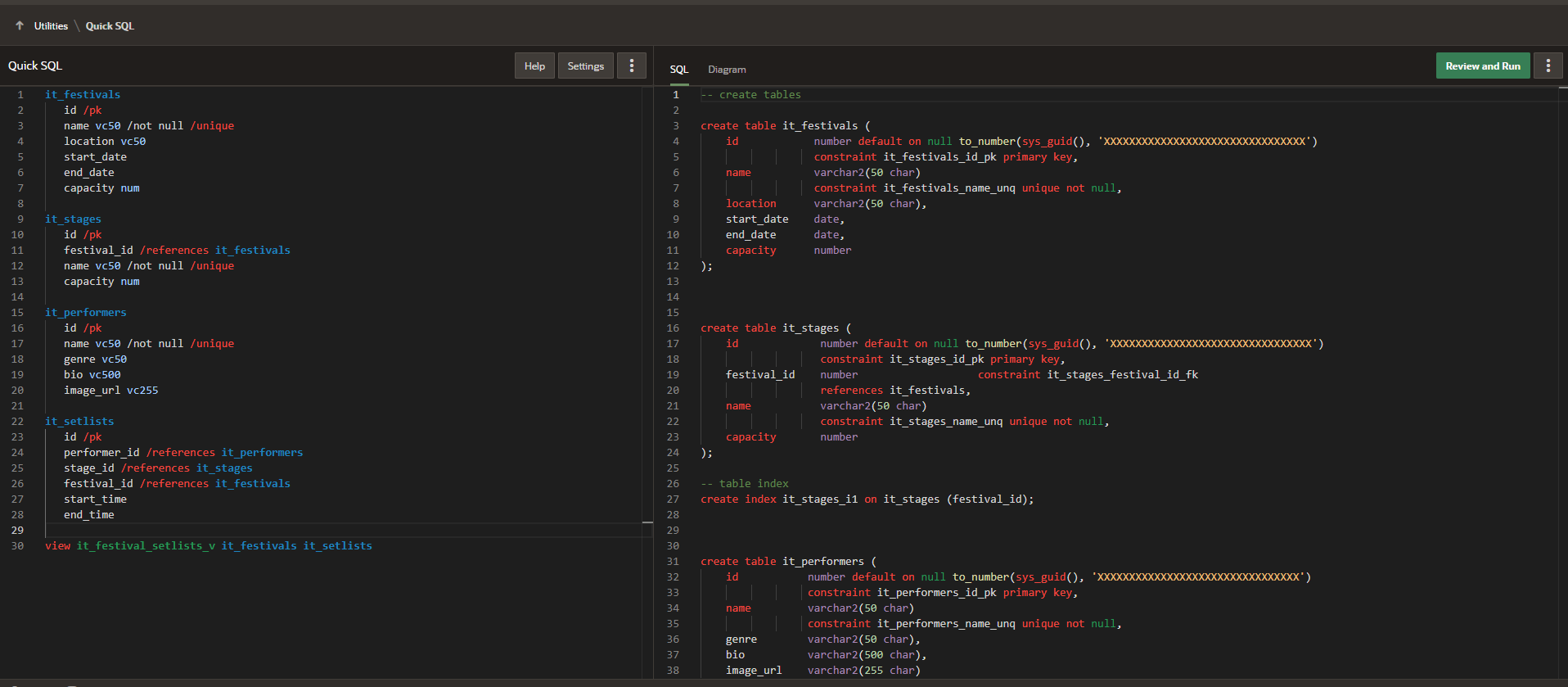Click the 'start_time' line in editor
1568x687 pixels.
[x=95, y=499]
